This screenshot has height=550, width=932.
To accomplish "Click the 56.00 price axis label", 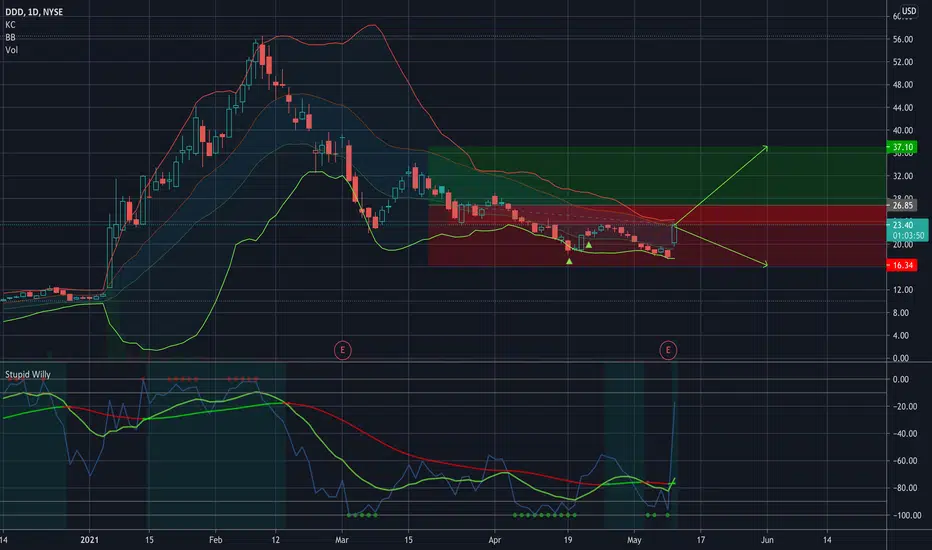I will (x=902, y=39).
